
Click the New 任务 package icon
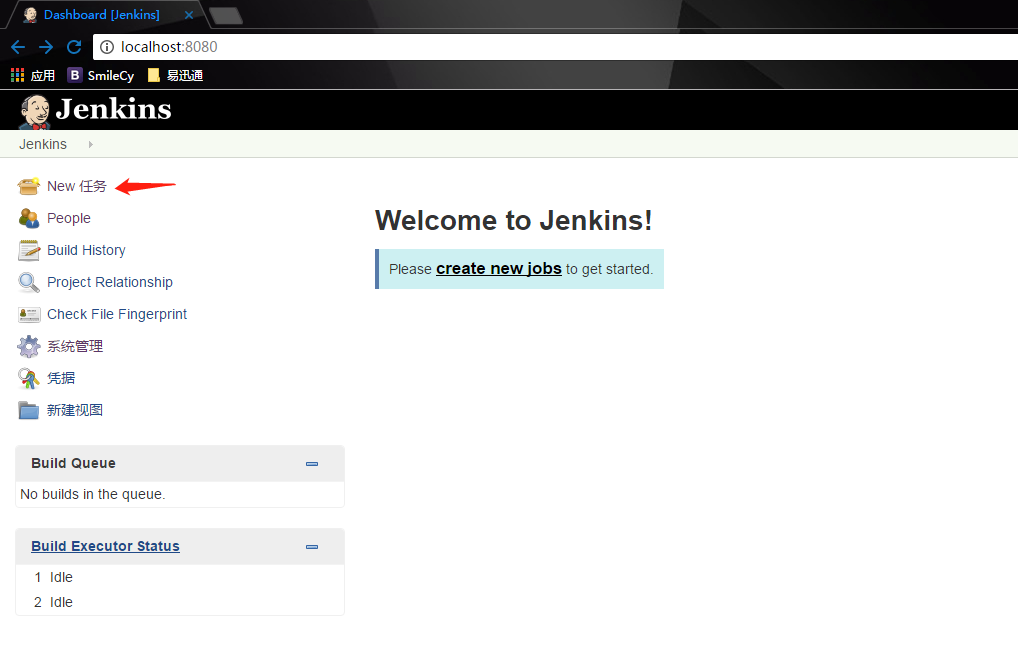pyautogui.click(x=29, y=186)
